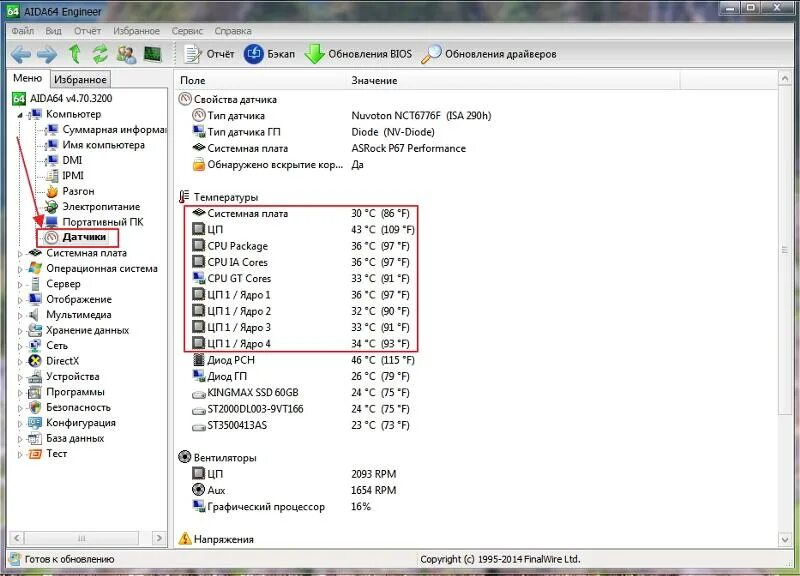This screenshot has width=800, height=576.
Task: Select Тип датчика row
Action: tap(342, 116)
